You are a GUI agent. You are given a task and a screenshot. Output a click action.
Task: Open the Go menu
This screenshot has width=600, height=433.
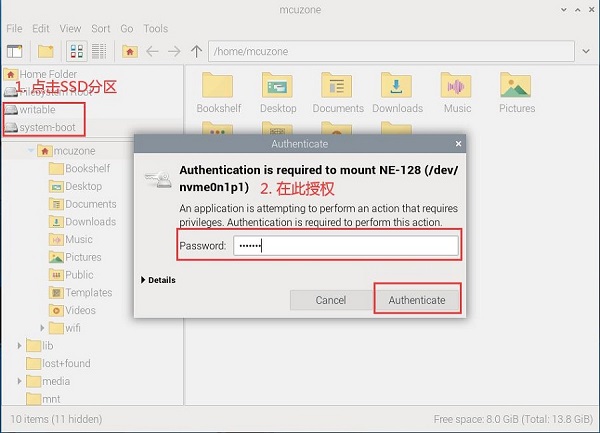(127, 29)
